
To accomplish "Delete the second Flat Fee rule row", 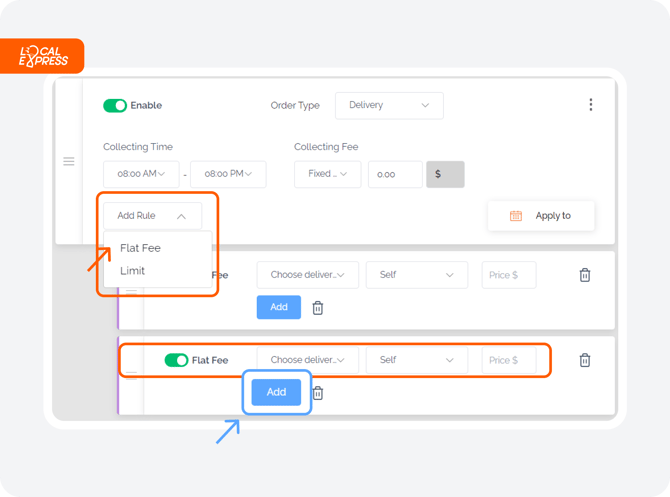I will [585, 360].
